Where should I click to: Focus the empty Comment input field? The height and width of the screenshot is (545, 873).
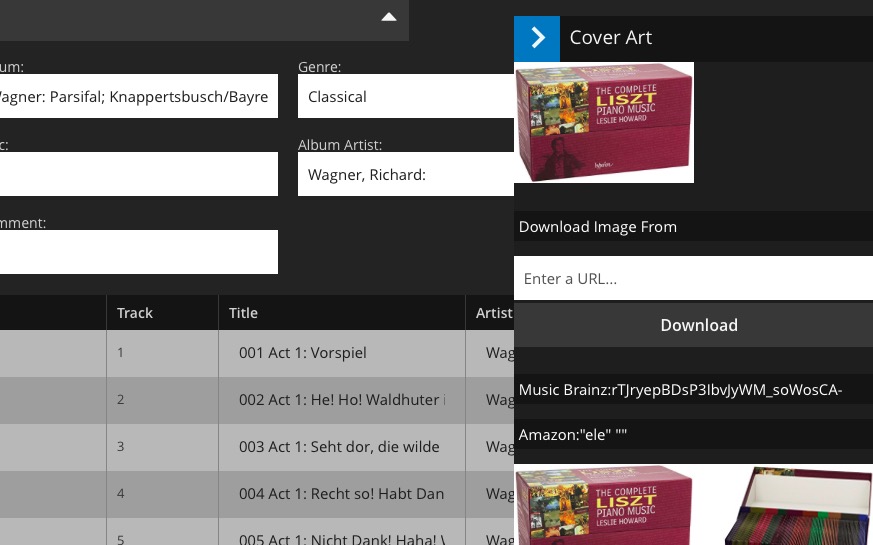point(139,252)
